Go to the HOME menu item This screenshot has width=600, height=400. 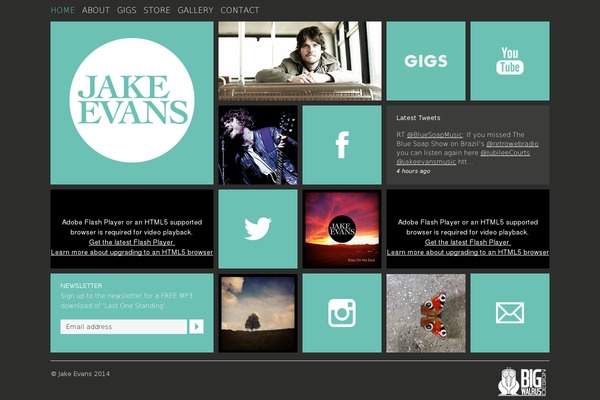pos(62,10)
